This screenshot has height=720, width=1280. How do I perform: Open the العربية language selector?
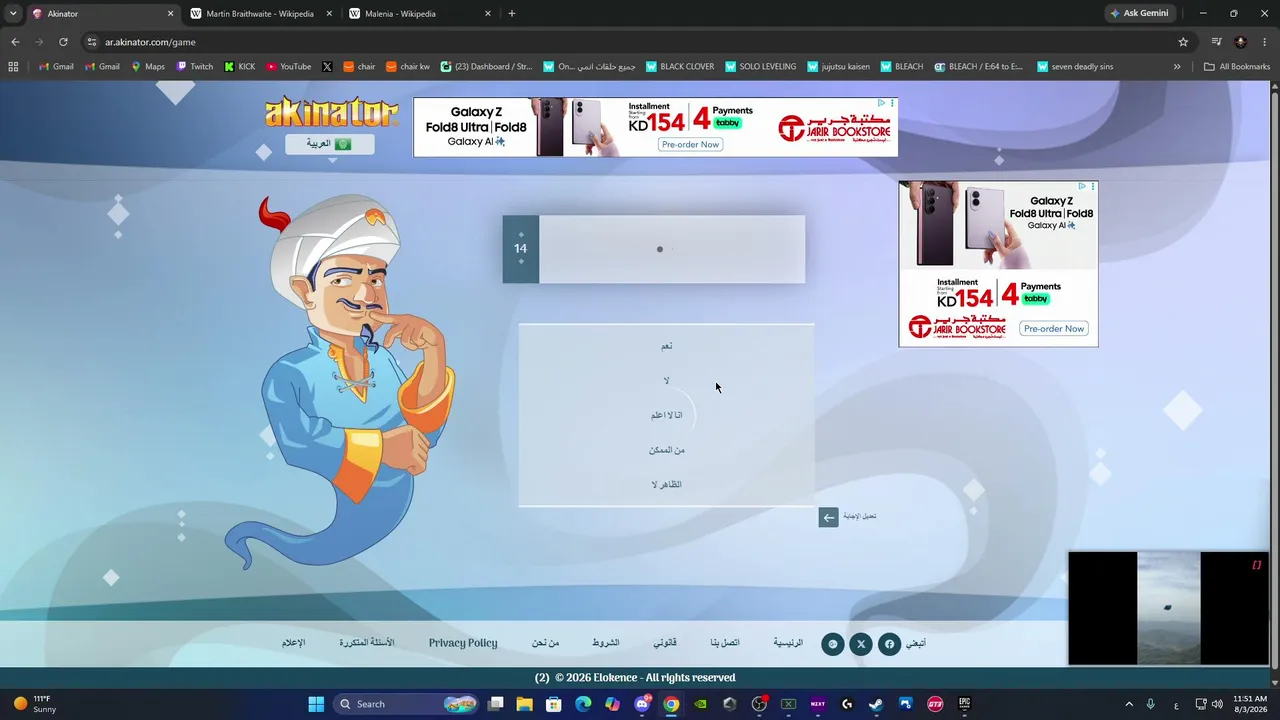(x=330, y=144)
